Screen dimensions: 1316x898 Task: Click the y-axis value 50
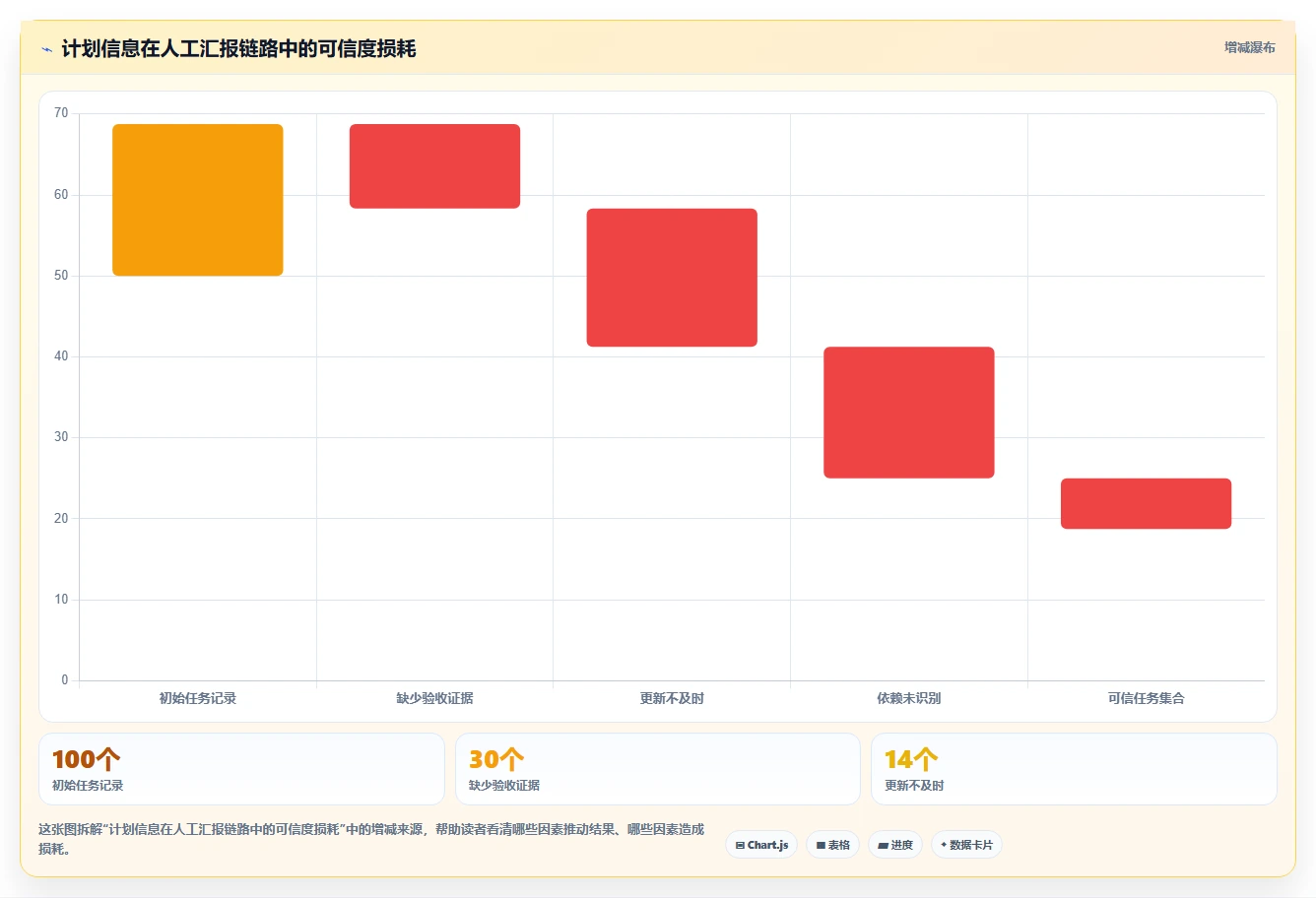pos(61,276)
